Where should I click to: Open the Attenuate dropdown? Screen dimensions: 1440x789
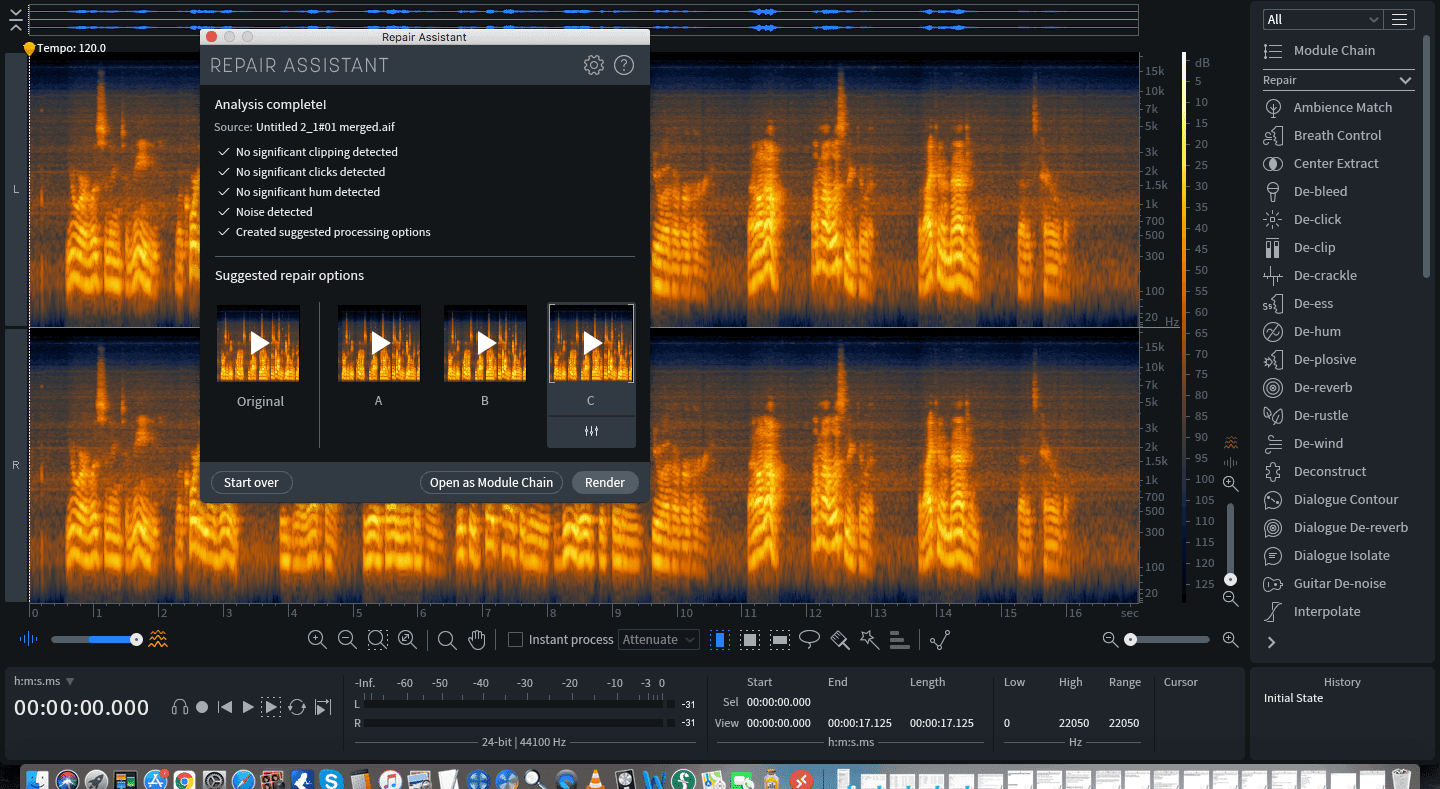click(659, 640)
